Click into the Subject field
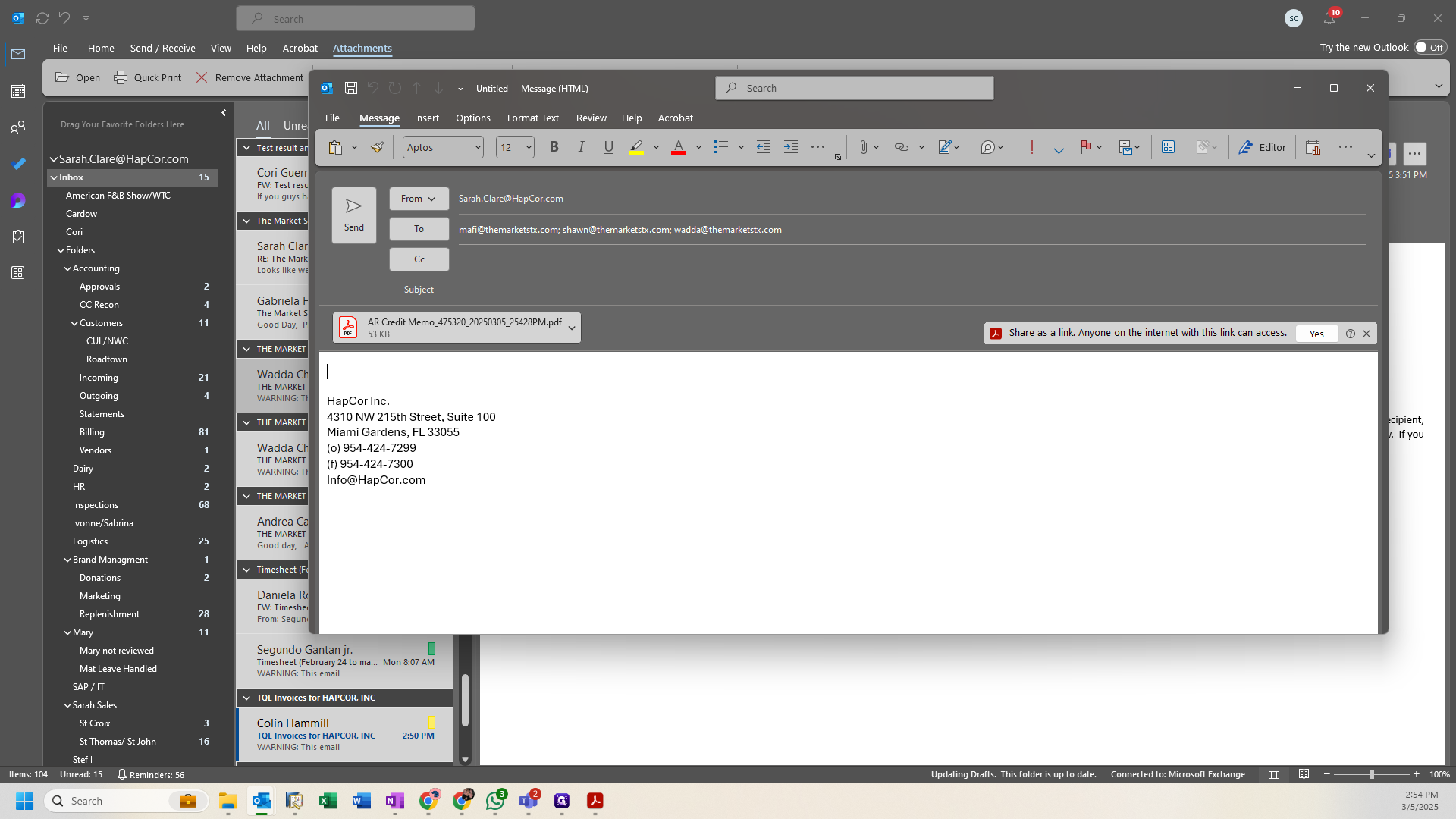This screenshot has width=1456, height=819. 912,290
